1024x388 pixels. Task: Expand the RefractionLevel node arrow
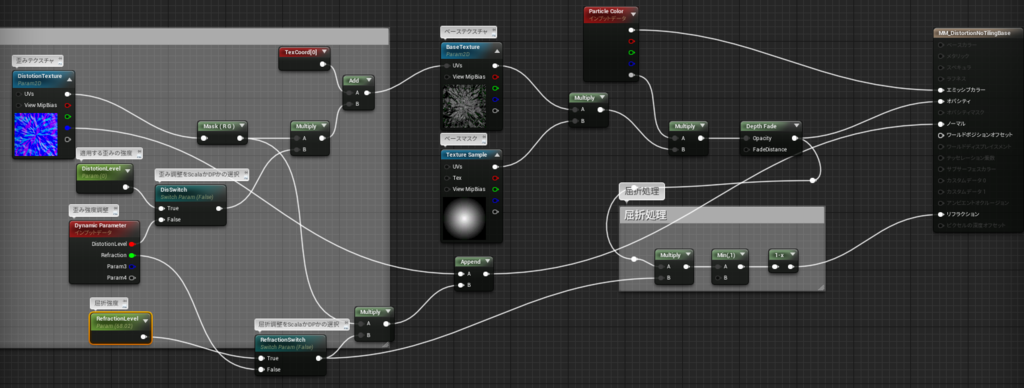pos(145,321)
